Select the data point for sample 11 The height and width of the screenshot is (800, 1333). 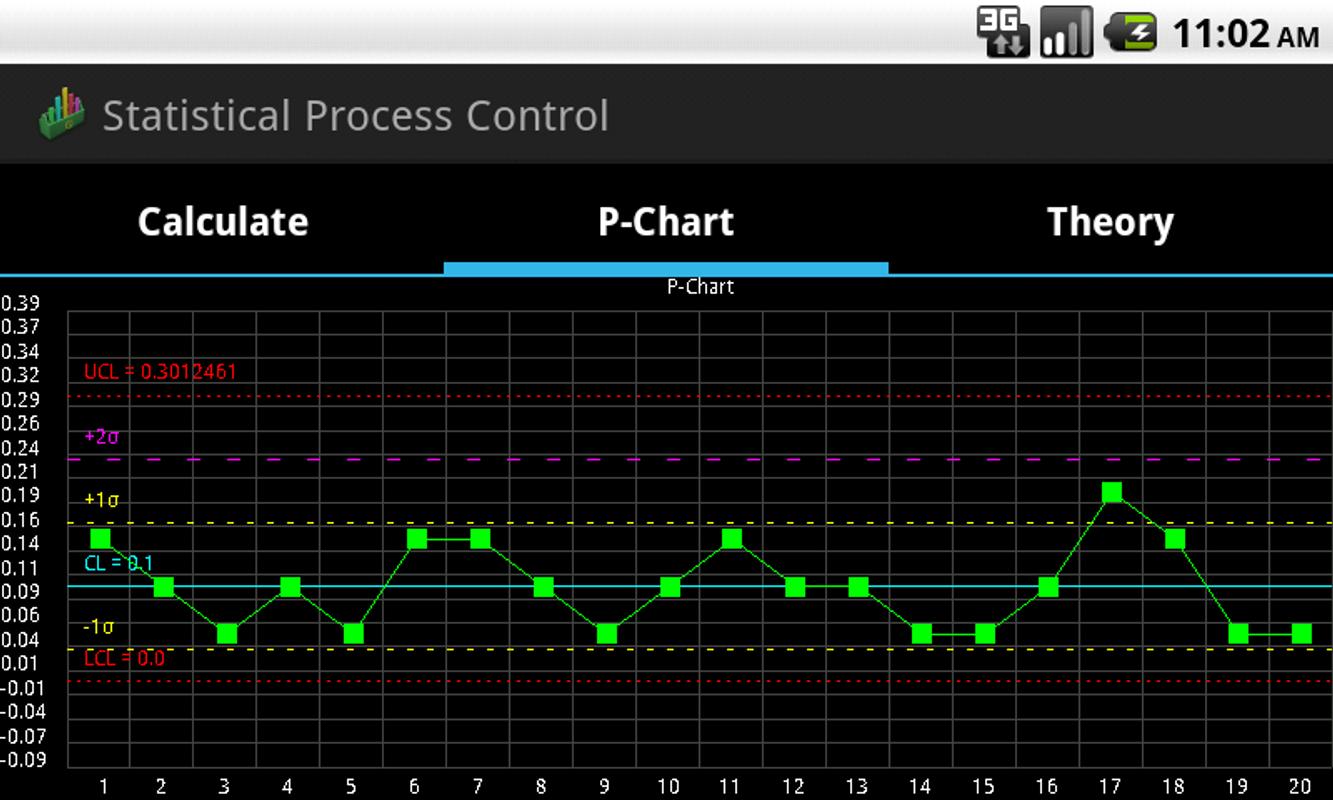pos(732,539)
